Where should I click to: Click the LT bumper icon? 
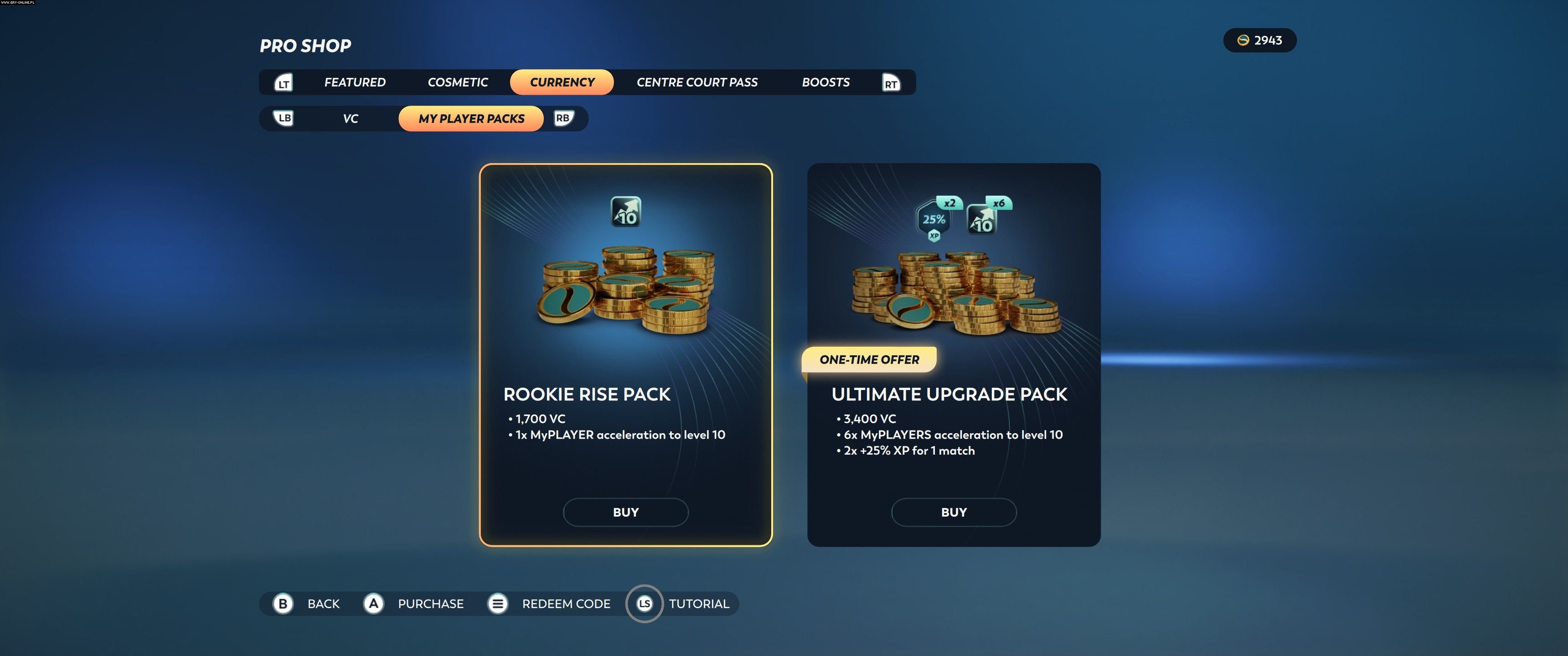[x=284, y=83]
